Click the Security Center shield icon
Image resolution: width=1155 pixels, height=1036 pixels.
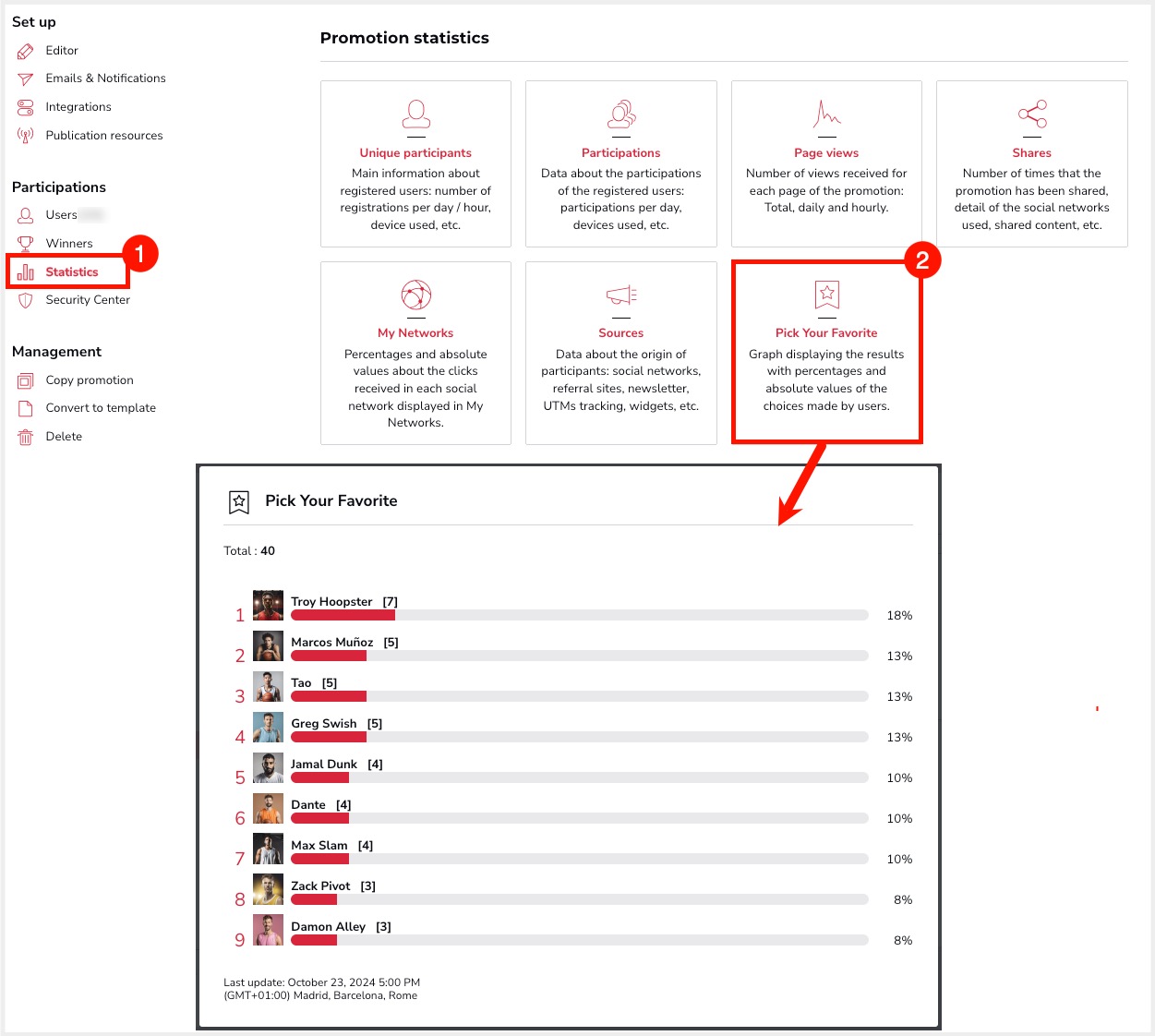click(25, 300)
